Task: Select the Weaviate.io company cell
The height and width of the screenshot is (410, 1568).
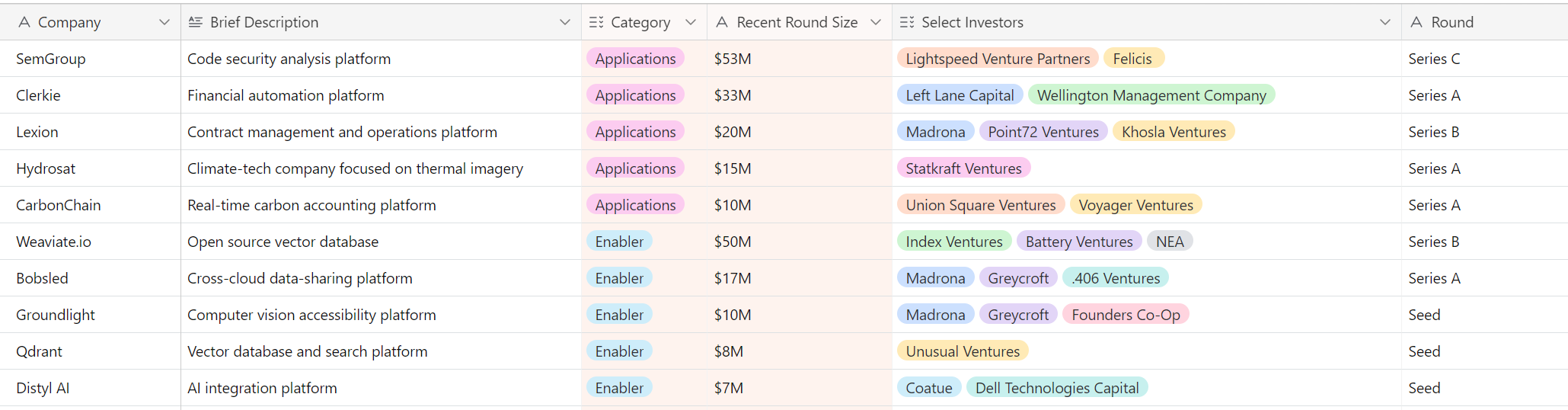Action: point(91,242)
